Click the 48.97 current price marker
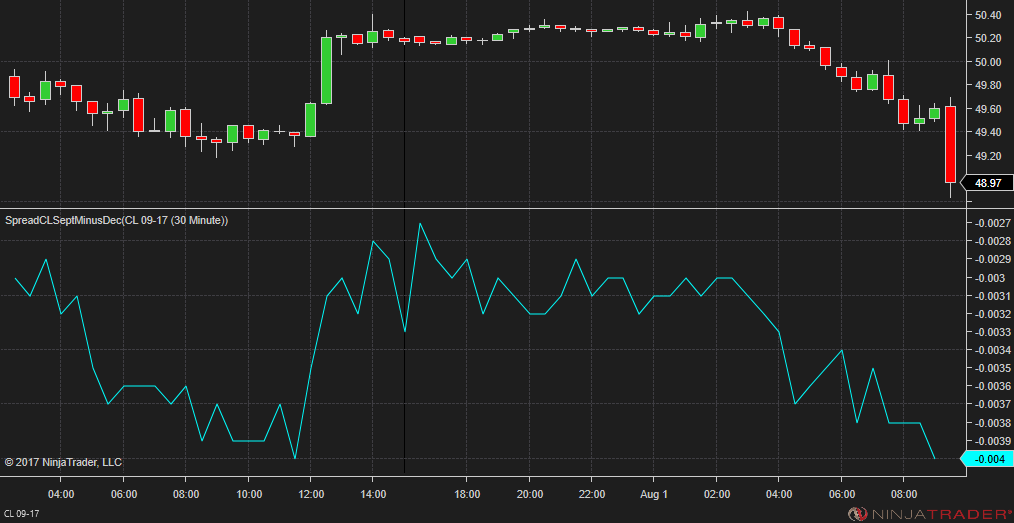This screenshot has height=523, width=1014. (x=987, y=183)
